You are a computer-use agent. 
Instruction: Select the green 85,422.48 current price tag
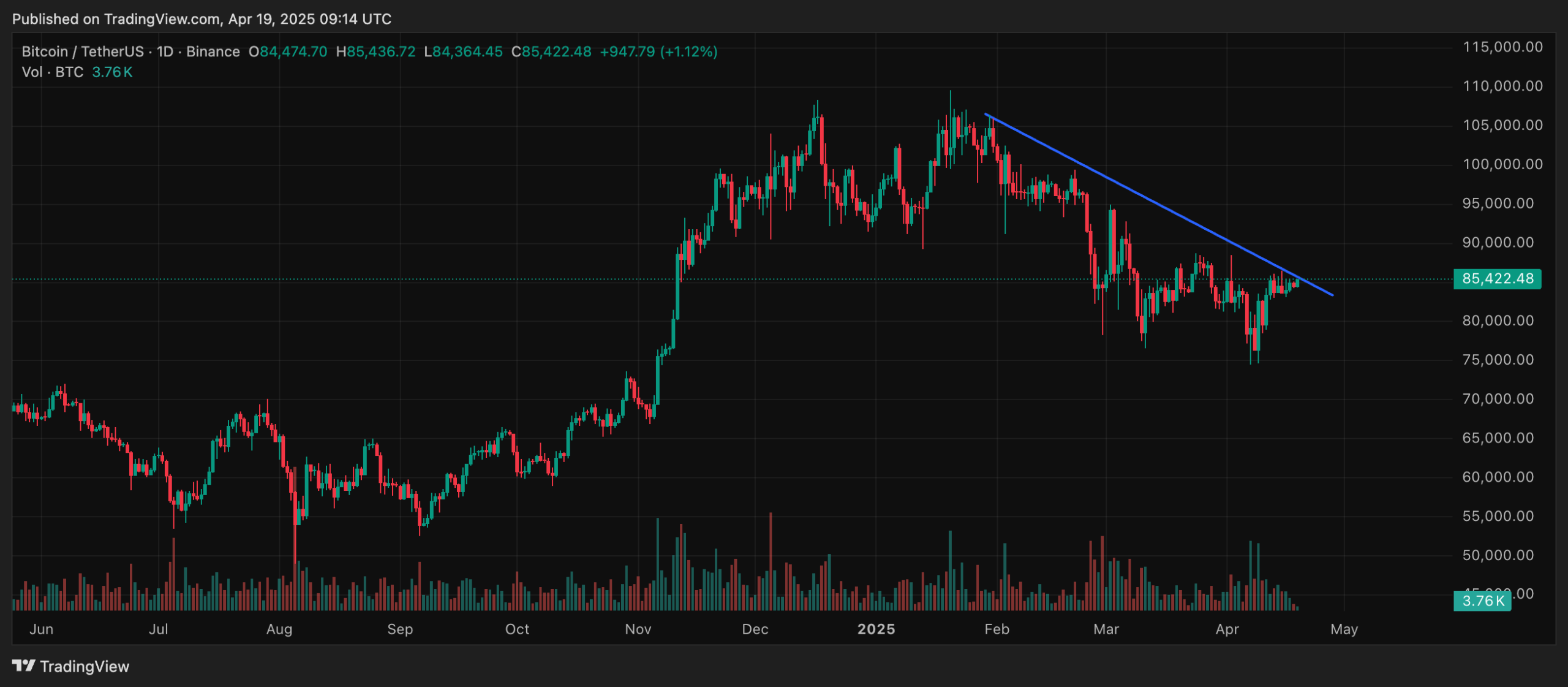point(1497,279)
